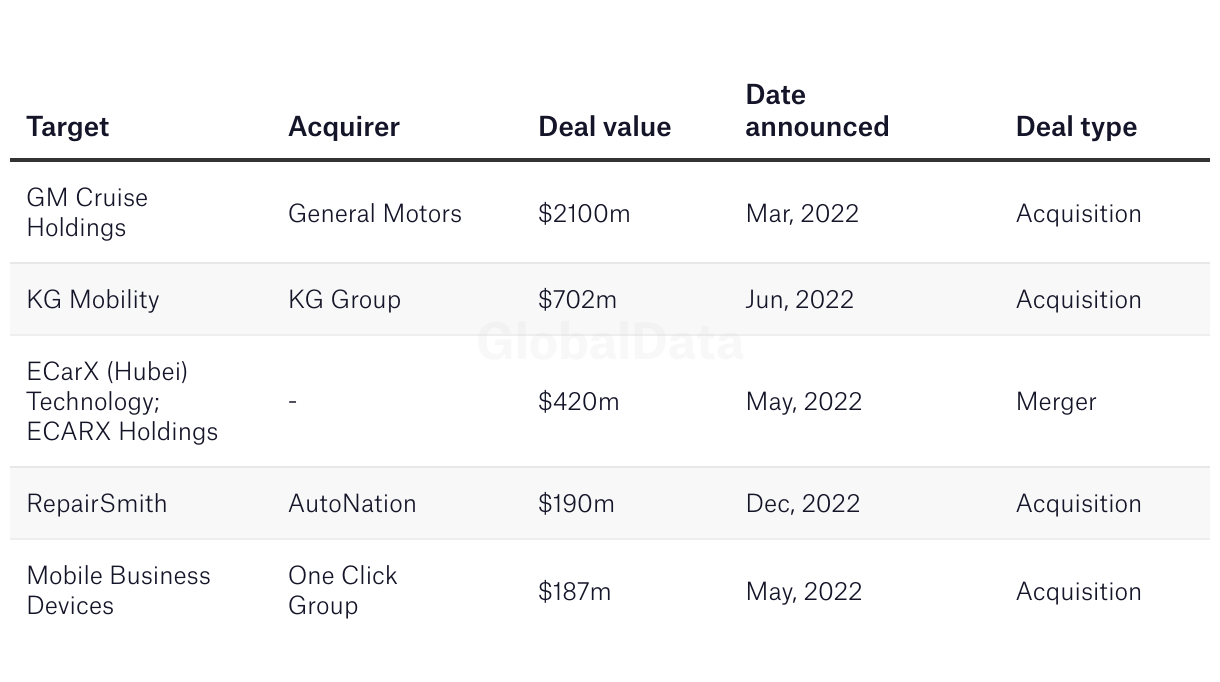Screen dimensions: 1220x682
Task: Select AutoNation acquirer cell
Action: click(352, 504)
